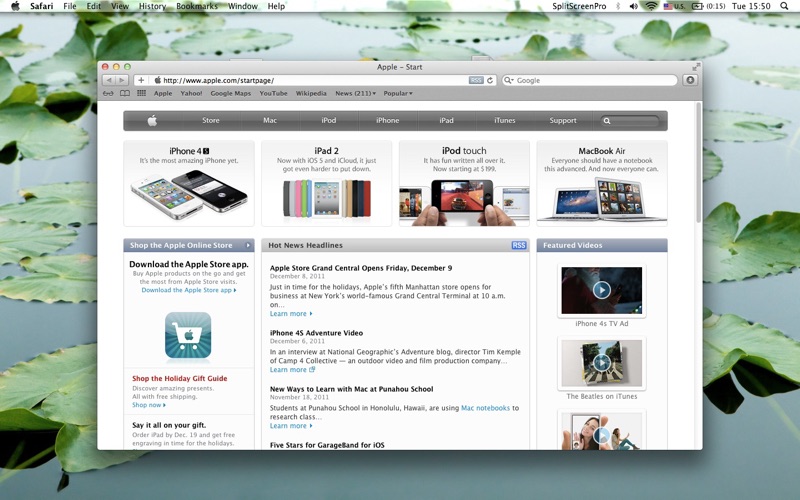The image size is (800, 500).
Task: Open the File menu
Action: [70, 6]
